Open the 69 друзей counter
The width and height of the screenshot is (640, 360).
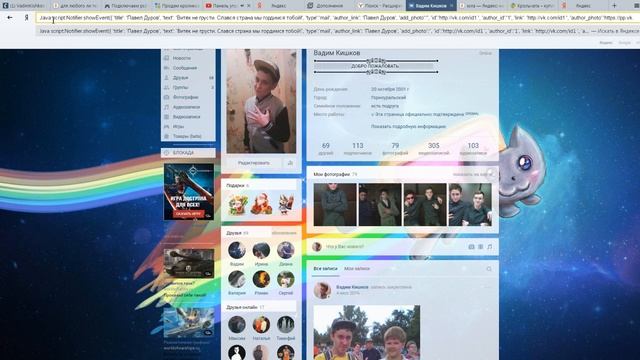(326, 149)
